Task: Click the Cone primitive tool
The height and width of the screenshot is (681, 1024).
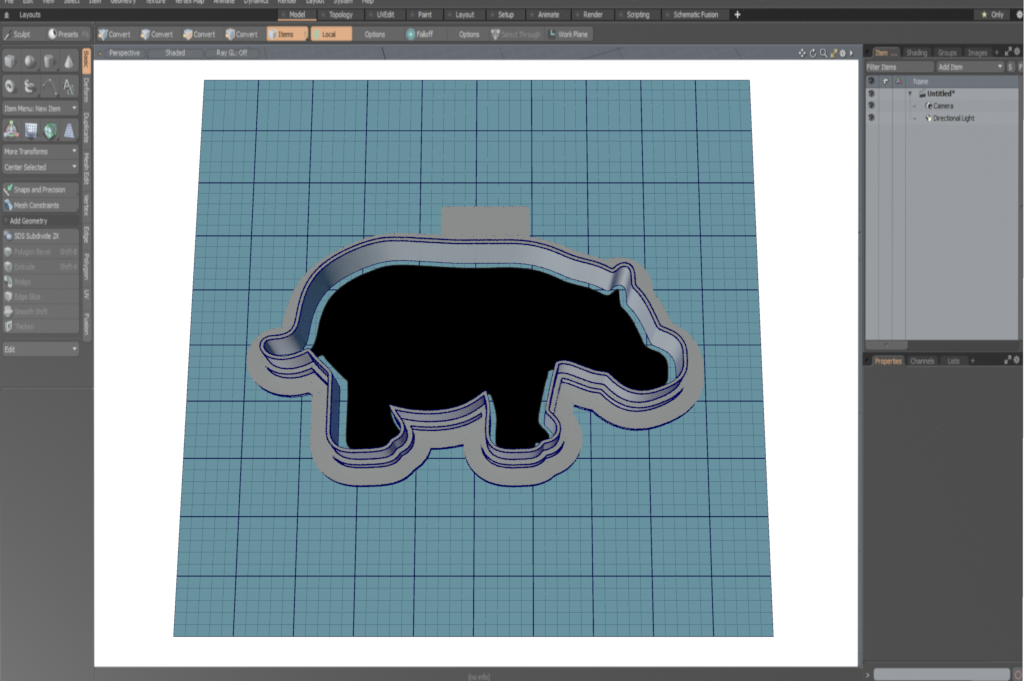Action: (x=69, y=62)
